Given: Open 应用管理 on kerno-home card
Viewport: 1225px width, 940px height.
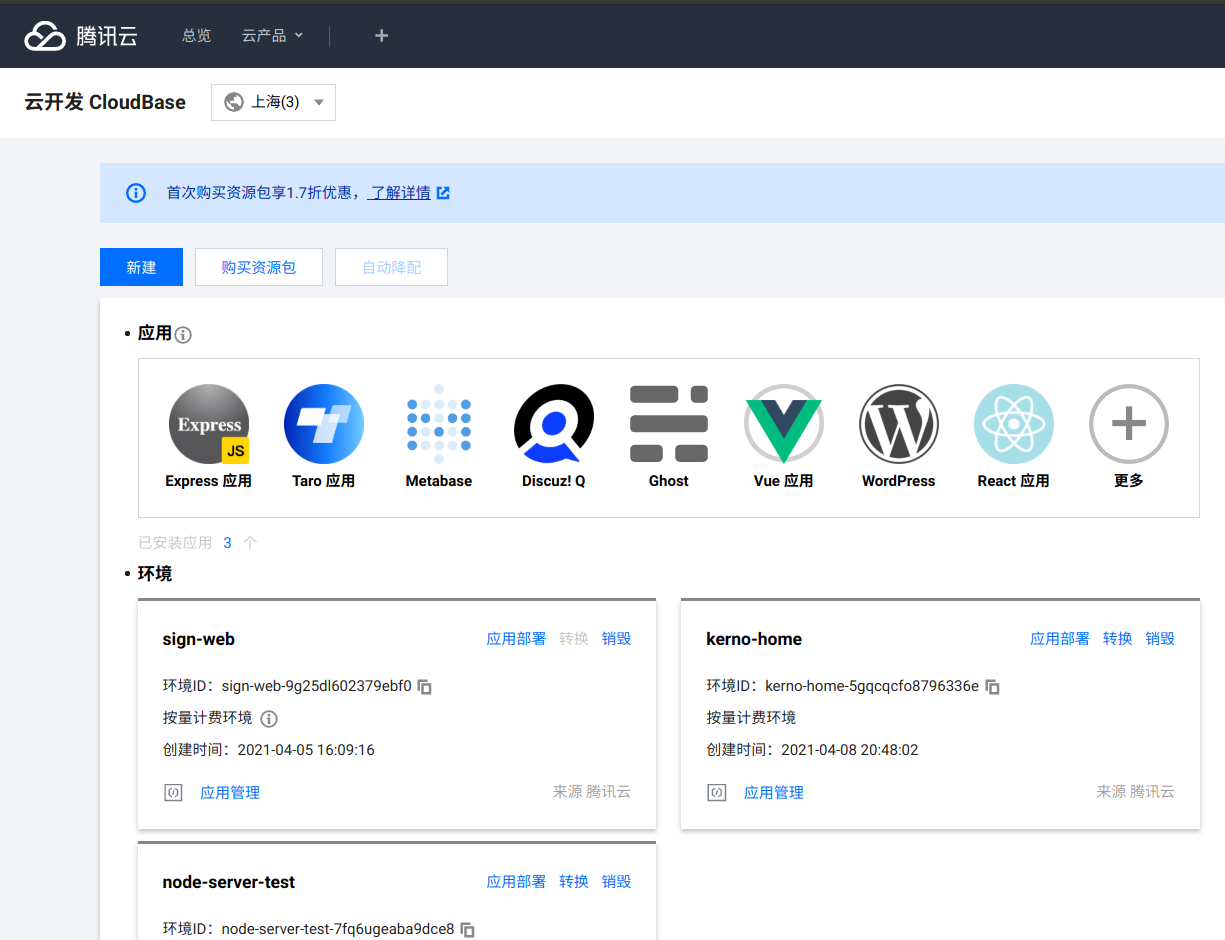Looking at the screenshot, I should click(x=774, y=793).
